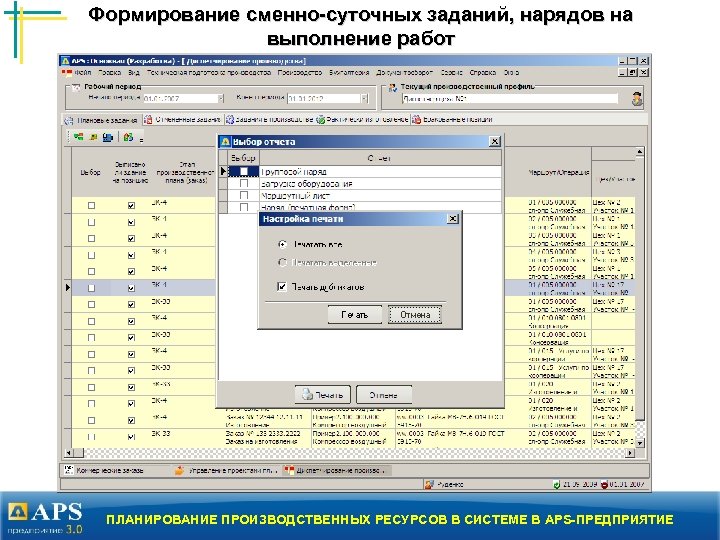Tick the Маршрутный лист report checkbox

coord(244,195)
